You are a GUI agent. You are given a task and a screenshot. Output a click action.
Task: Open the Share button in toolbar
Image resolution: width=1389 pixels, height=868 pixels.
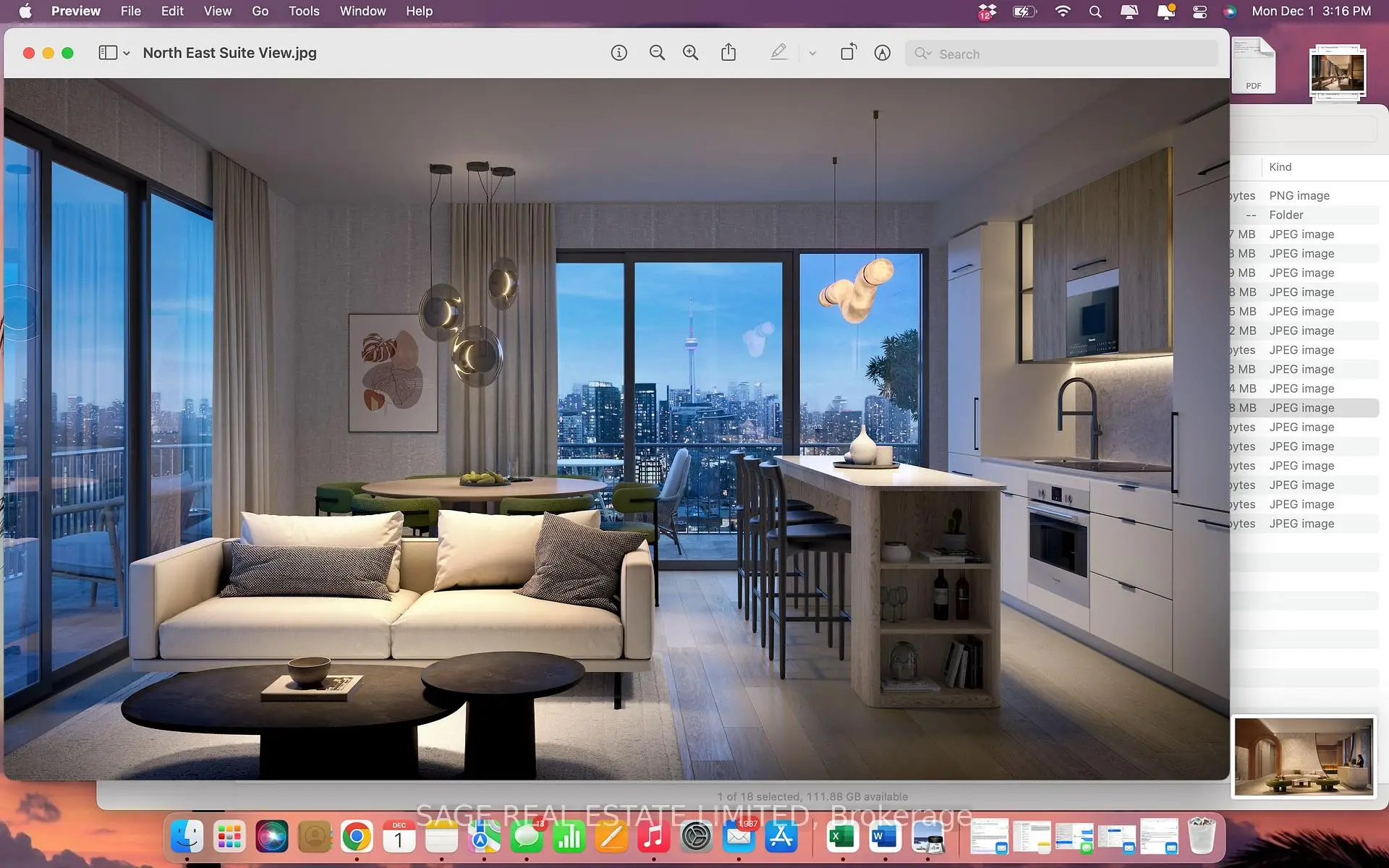[729, 53]
